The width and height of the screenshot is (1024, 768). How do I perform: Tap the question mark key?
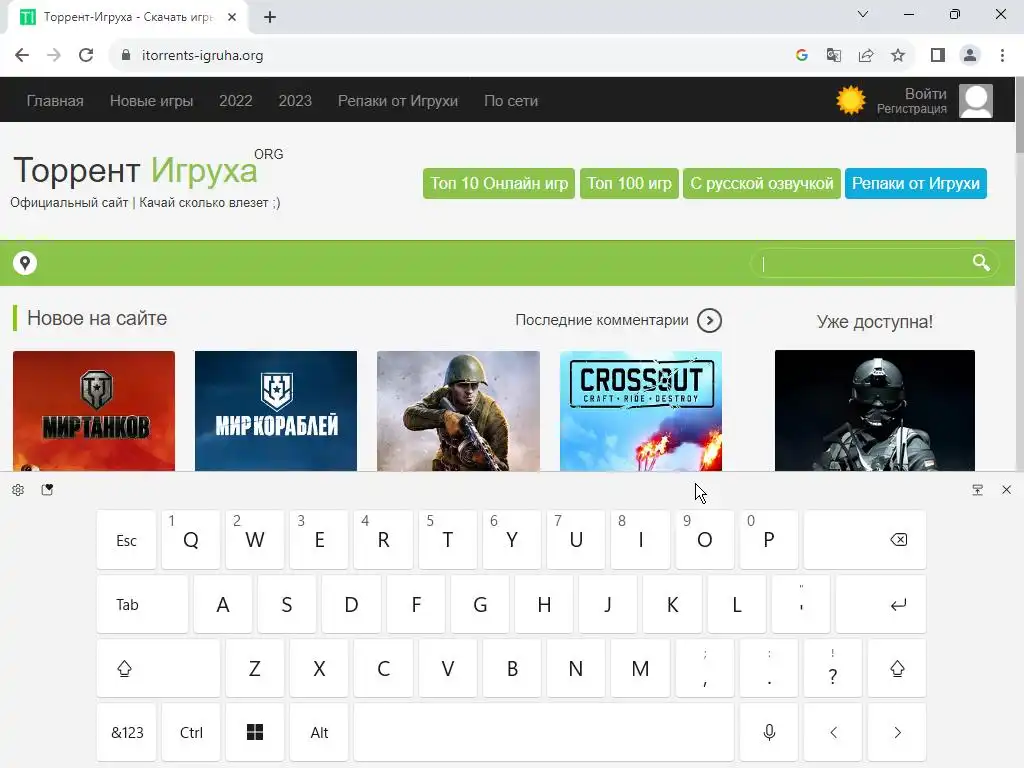point(833,669)
